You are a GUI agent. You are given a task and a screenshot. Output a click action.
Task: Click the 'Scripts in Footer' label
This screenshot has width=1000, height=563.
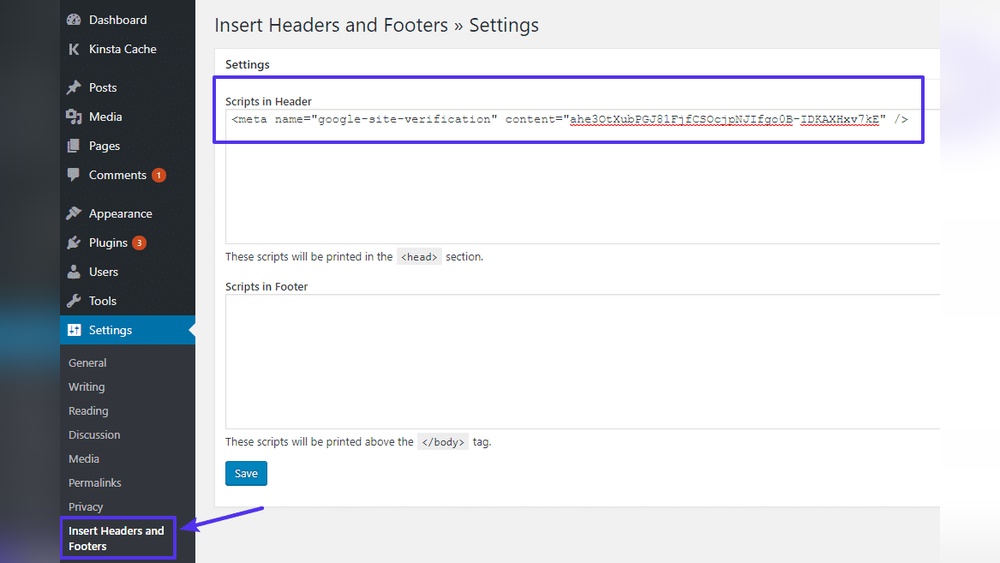(x=267, y=287)
